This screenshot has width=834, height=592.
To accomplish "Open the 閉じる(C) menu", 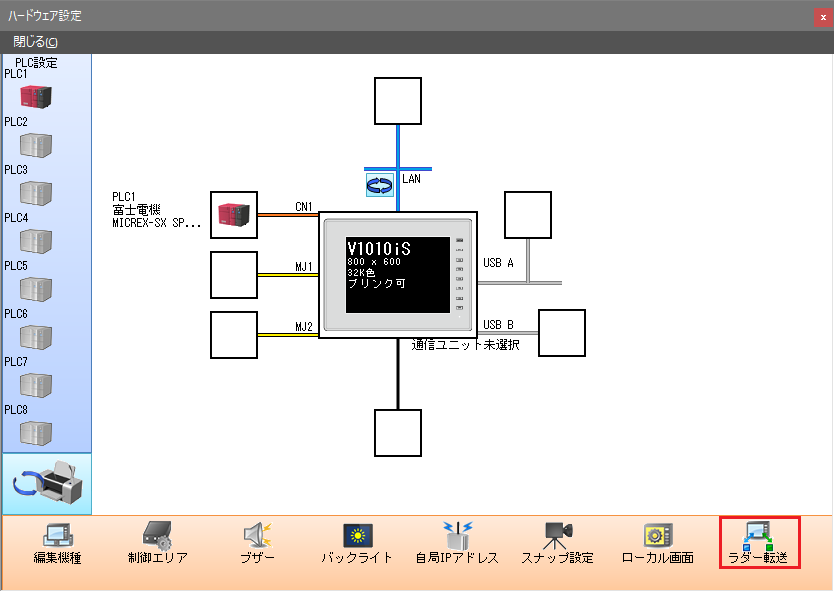I will coord(35,42).
